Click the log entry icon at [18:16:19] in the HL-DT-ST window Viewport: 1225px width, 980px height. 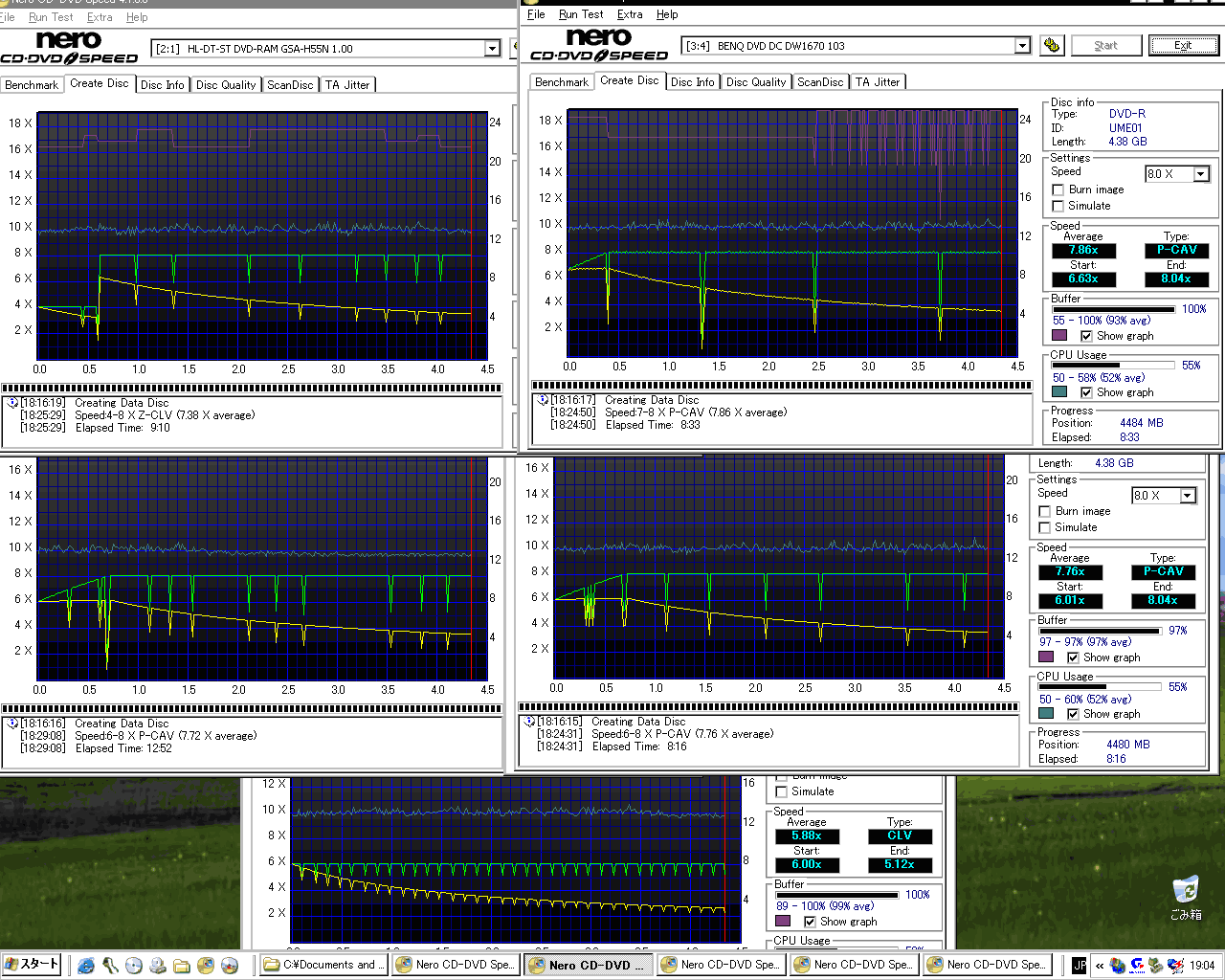click(12, 403)
